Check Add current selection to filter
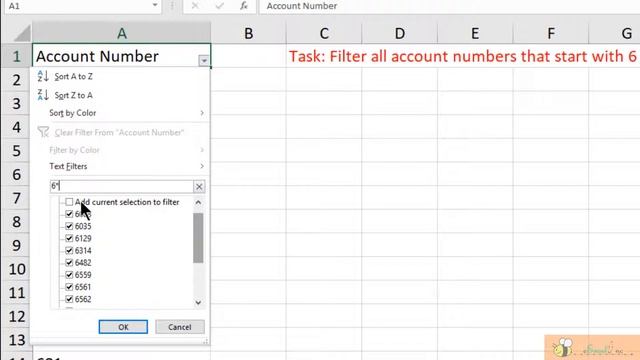The height and width of the screenshot is (360, 640). click(69, 202)
